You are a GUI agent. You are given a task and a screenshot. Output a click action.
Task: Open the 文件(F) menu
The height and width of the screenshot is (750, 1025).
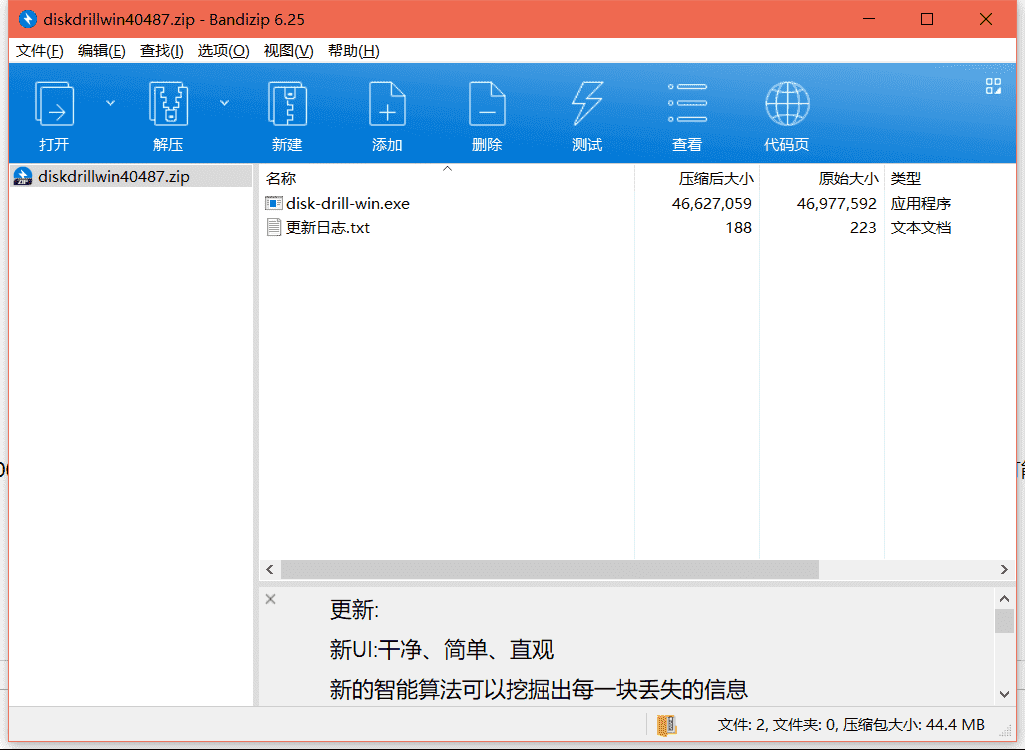tap(39, 50)
